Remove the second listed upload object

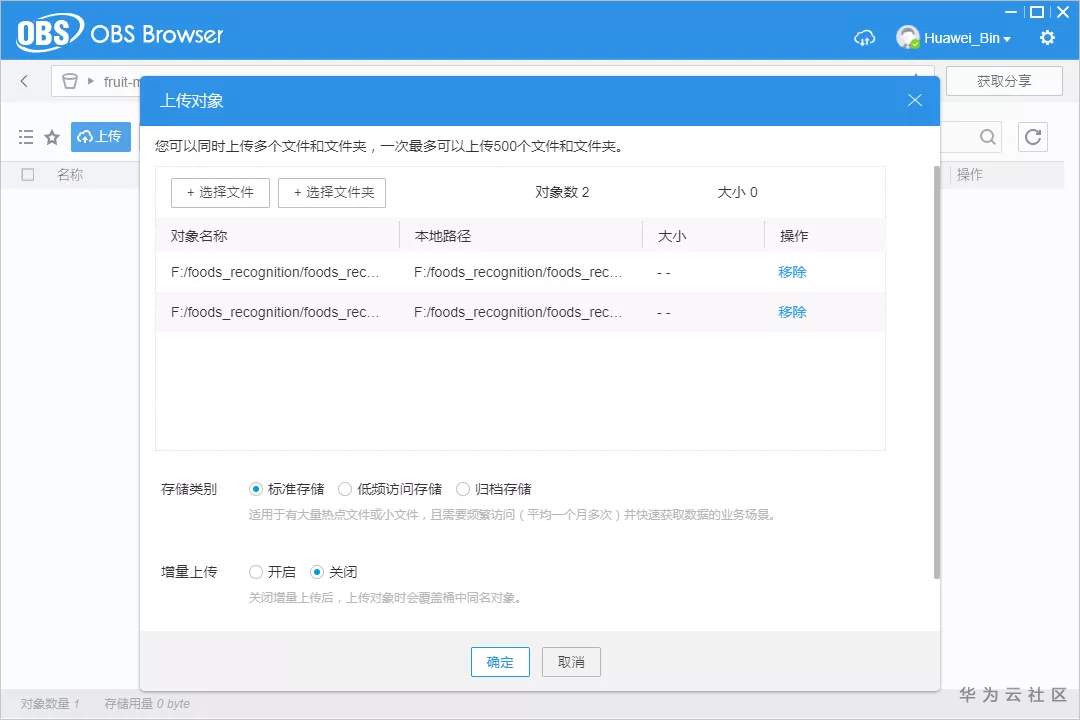[792, 312]
